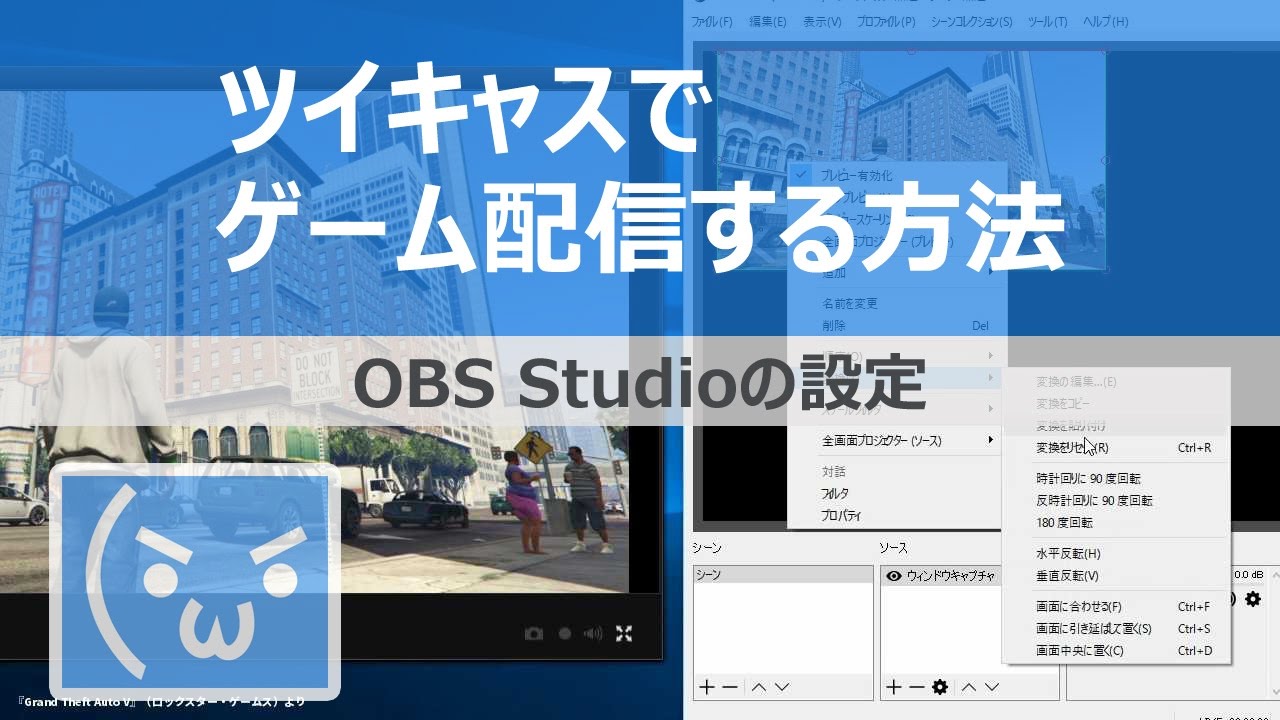Select 水平反転(H) in the submenu
The image size is (1280, 720).
pos(1117,553)
